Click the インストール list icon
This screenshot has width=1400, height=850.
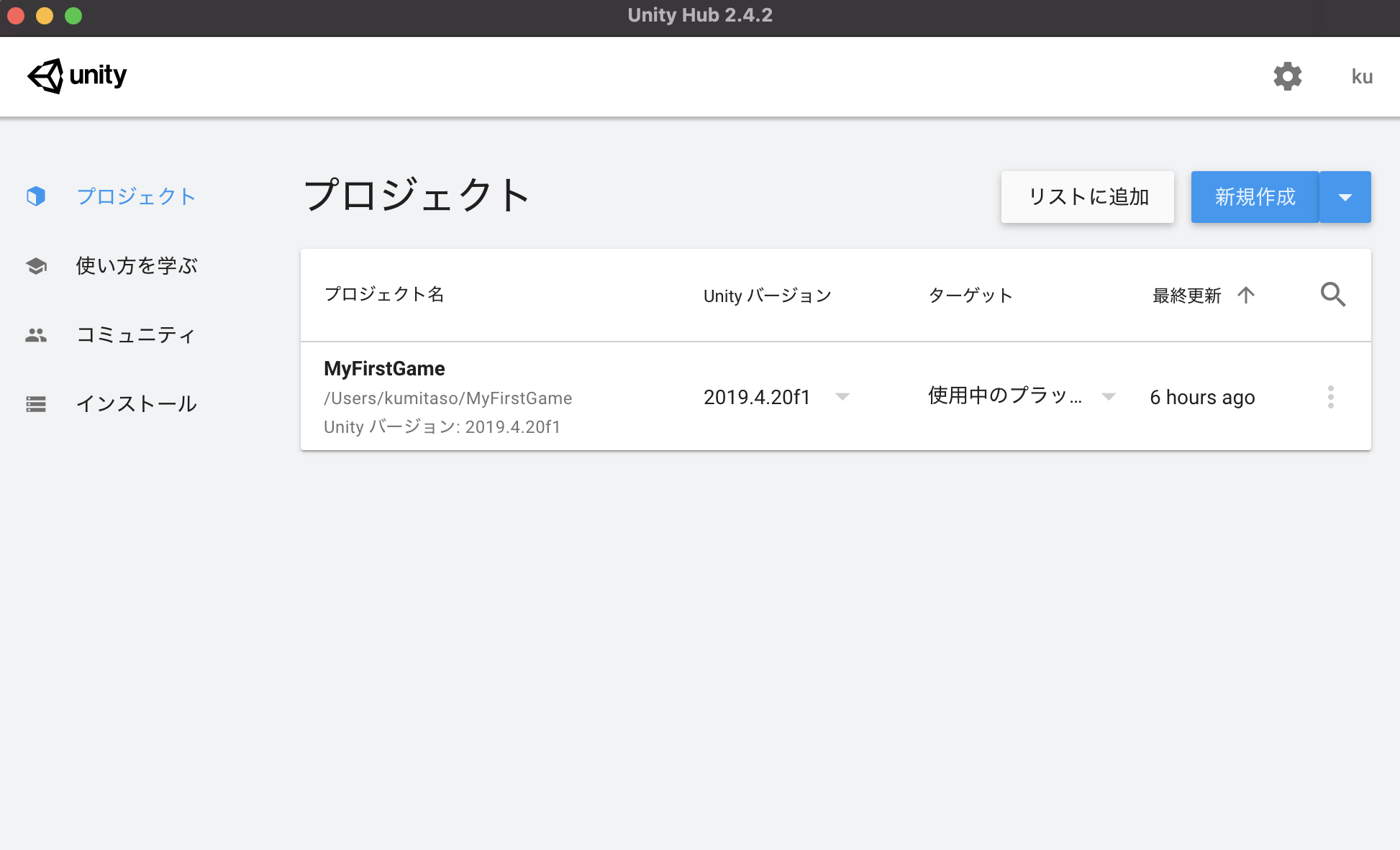click(x=36, y=404)
